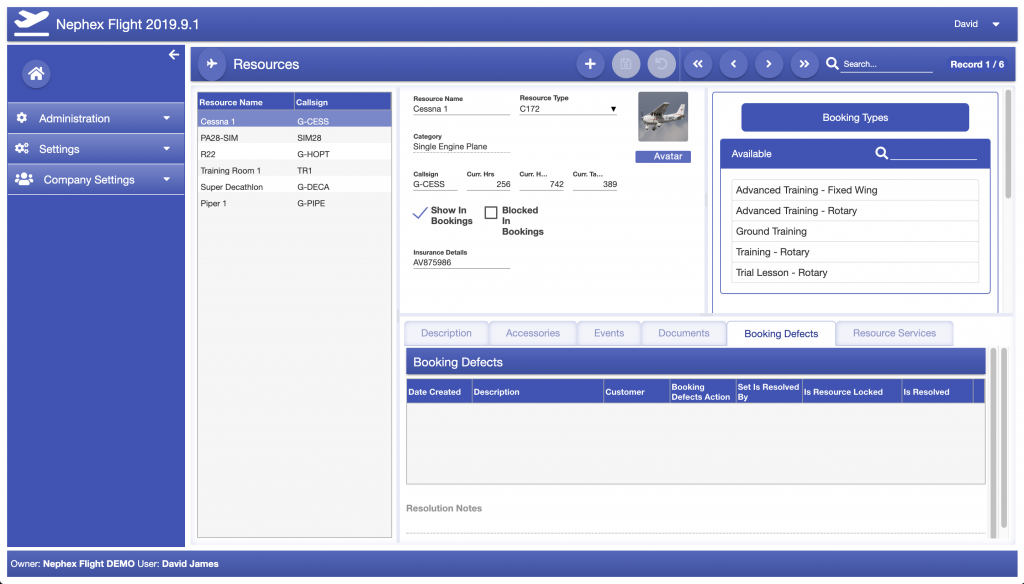Select the Training Room 1 resource row
1024x584 pixels.
295,170
